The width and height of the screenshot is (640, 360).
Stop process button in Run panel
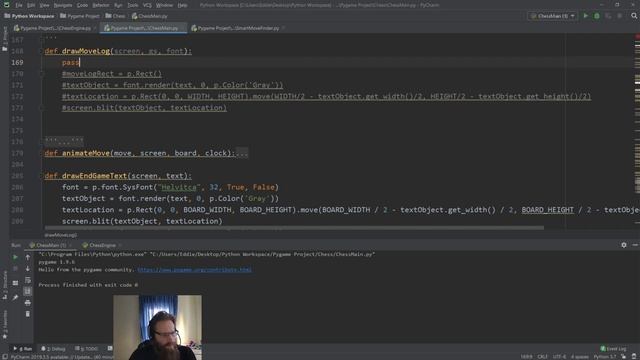pyautogui.click(x=15, y=269)
